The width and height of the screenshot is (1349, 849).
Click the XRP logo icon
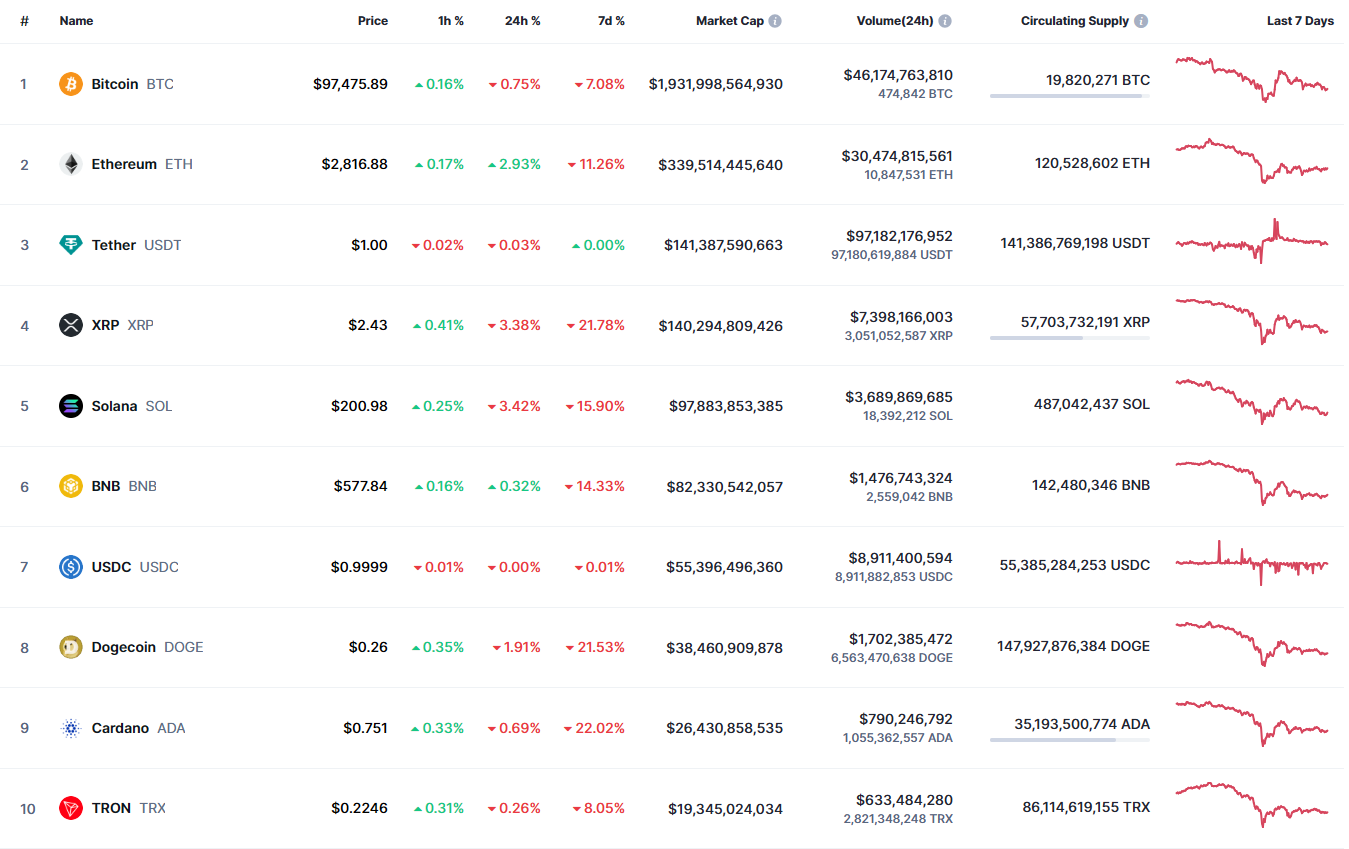click(70, 325)
